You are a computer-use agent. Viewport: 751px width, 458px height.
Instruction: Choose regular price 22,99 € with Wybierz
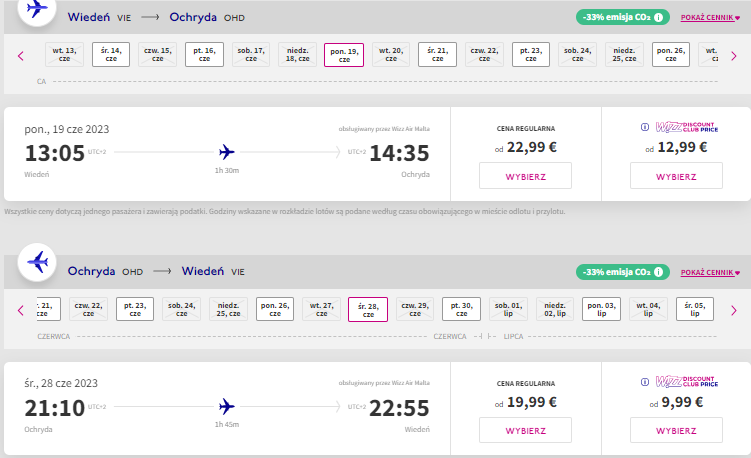click(x=525, y=176)
